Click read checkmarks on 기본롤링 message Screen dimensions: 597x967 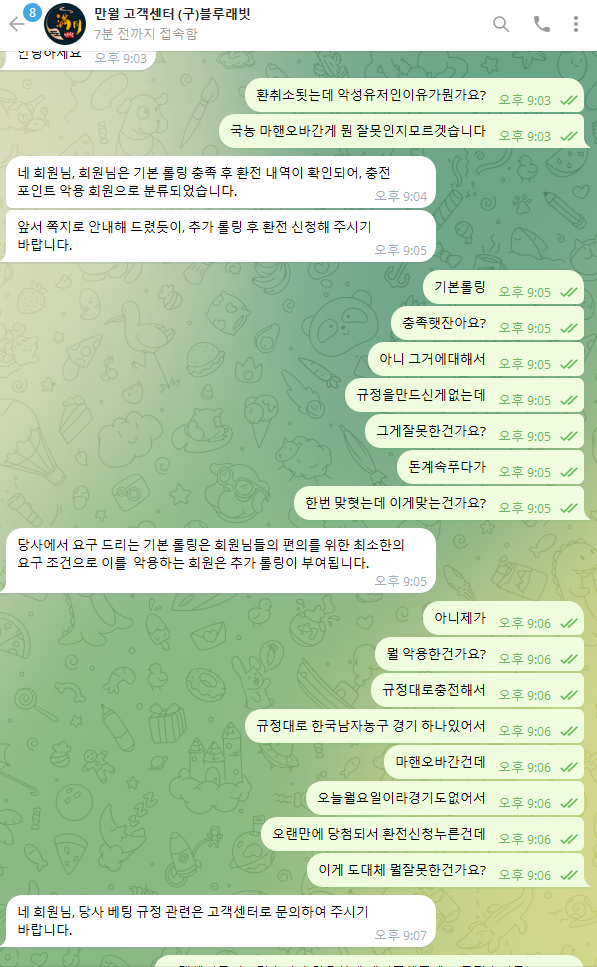pyautogui.click(x=569, y=292)
